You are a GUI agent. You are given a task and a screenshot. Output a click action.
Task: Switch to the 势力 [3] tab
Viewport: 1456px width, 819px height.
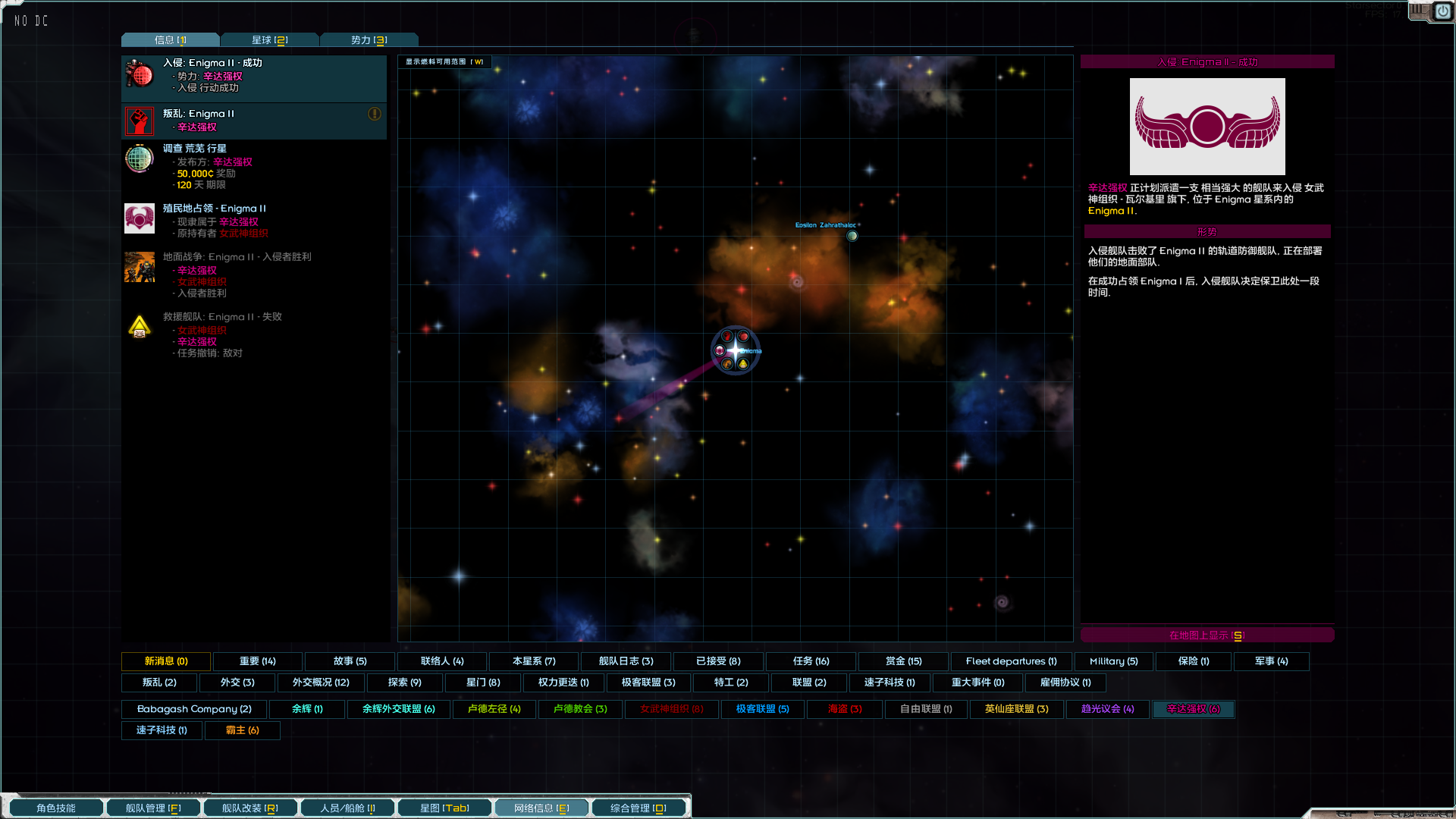[x=369, y=40]
